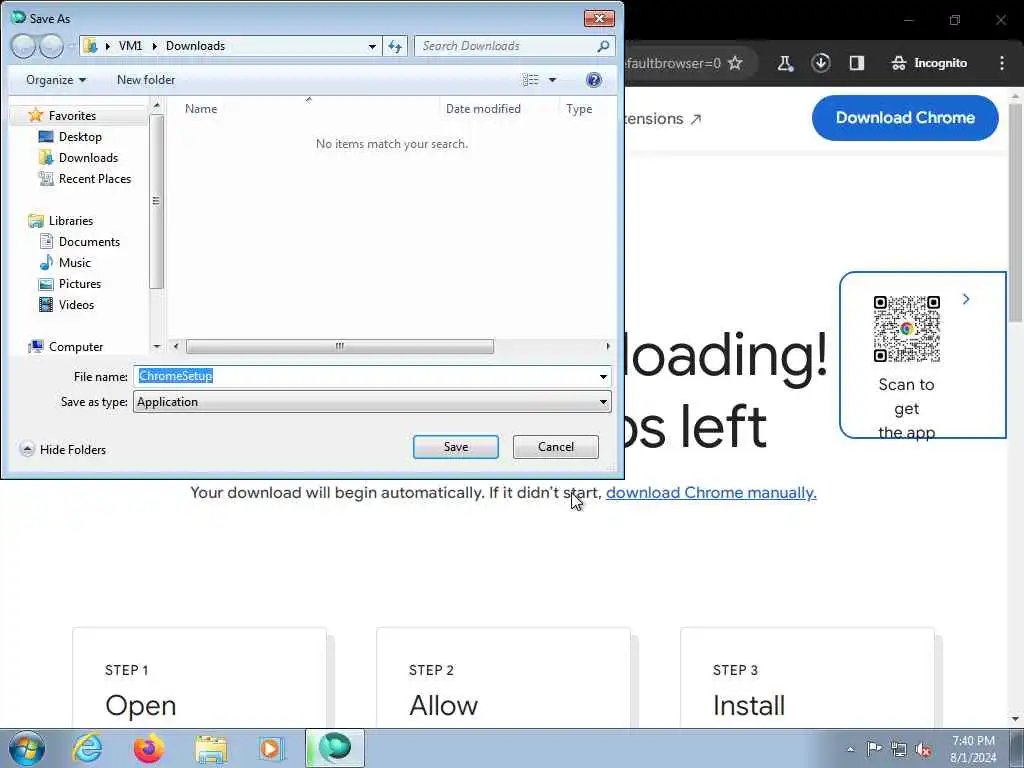Select Downloads in the navigation pane
This screenshot has height=768, width=1024.
[x=88, y=157]
